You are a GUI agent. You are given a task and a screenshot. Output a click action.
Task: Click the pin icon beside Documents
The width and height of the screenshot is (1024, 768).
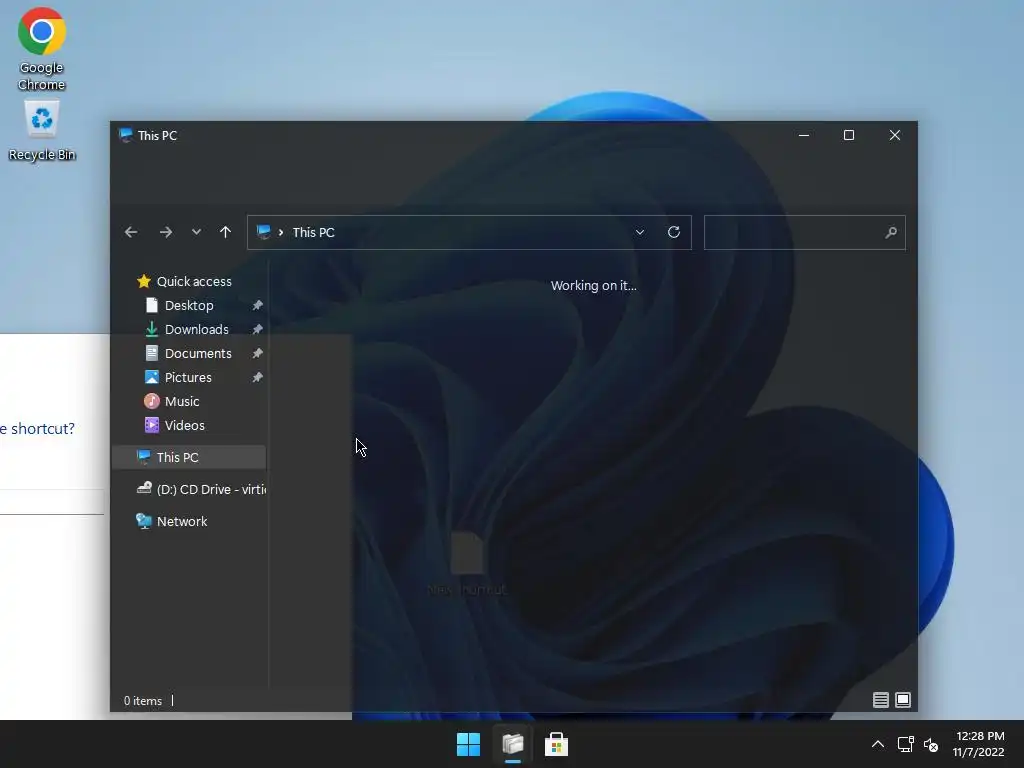pyautogui.click(x=257, y=353)
